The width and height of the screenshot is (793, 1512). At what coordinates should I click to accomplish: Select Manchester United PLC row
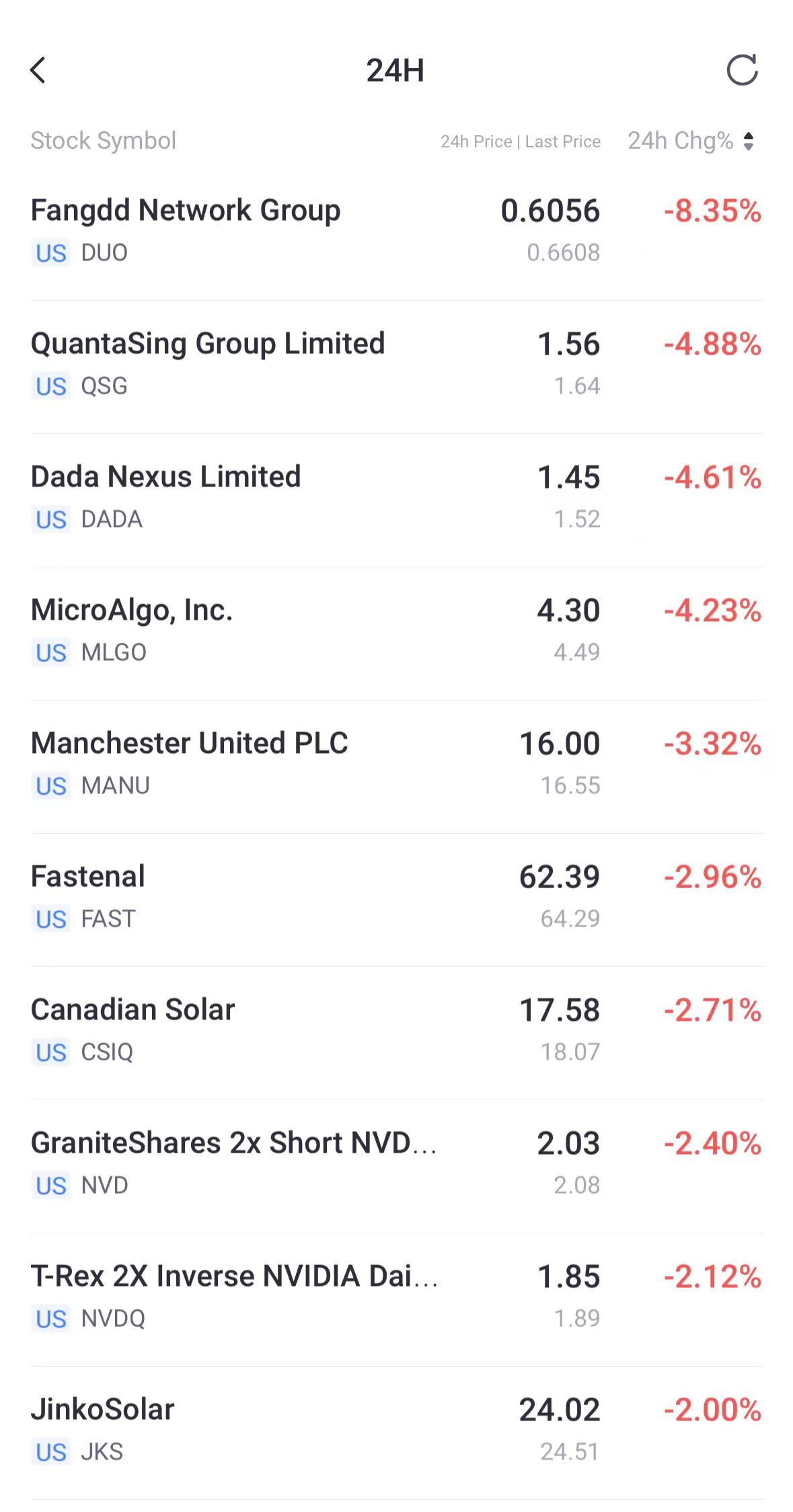[x=190, y=744]
